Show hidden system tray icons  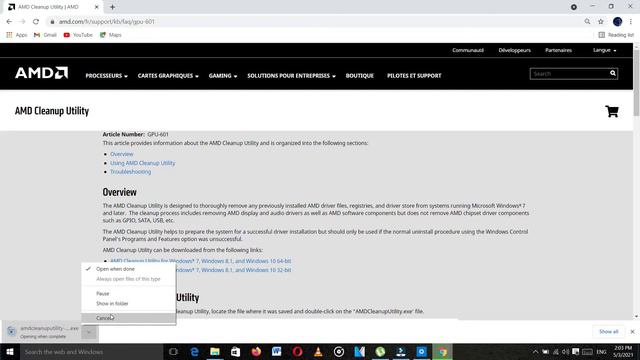536,352
